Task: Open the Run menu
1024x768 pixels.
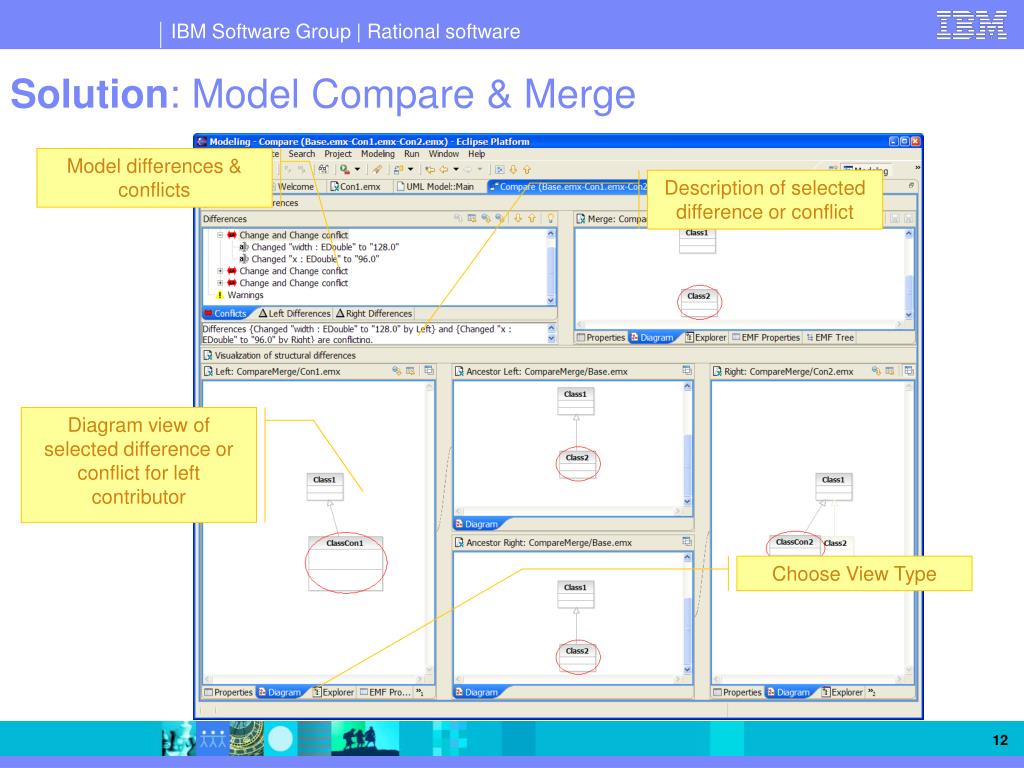Action: tap(411, 154)
